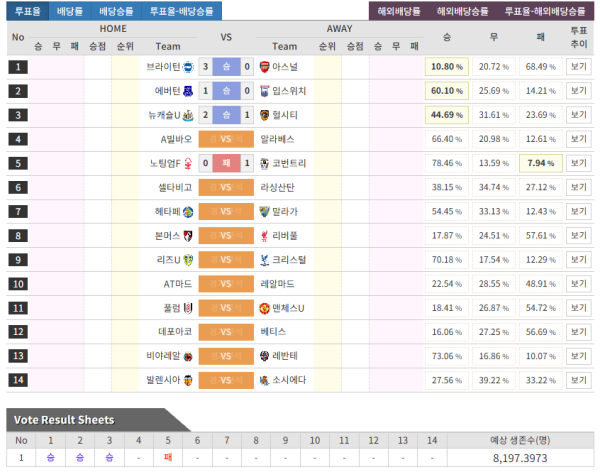Click the highlighted 7.94 % loss cell
This screenshot has width=600, height=472.
tap(541, 163)
